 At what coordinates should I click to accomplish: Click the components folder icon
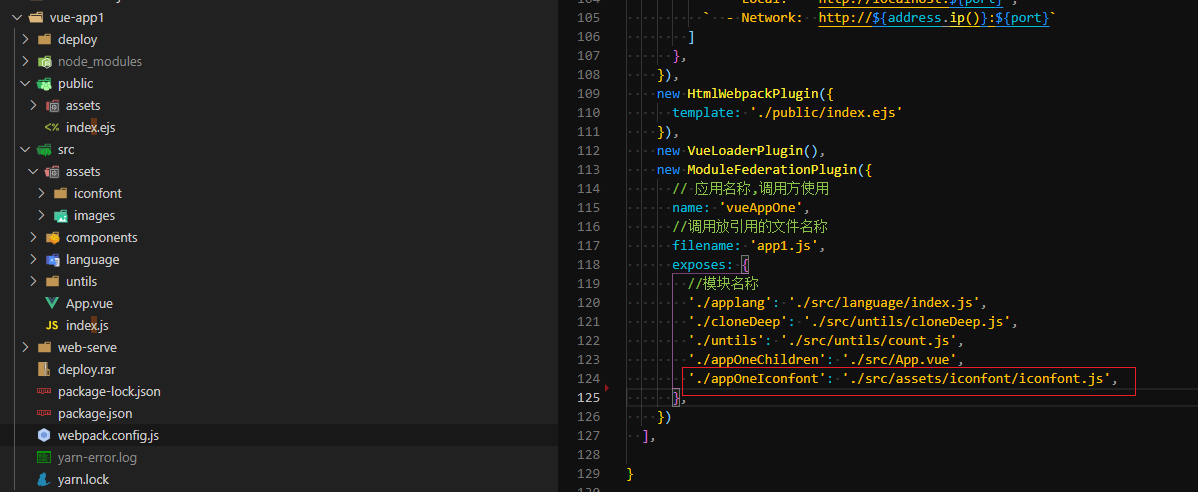click(x=53, y=238)
